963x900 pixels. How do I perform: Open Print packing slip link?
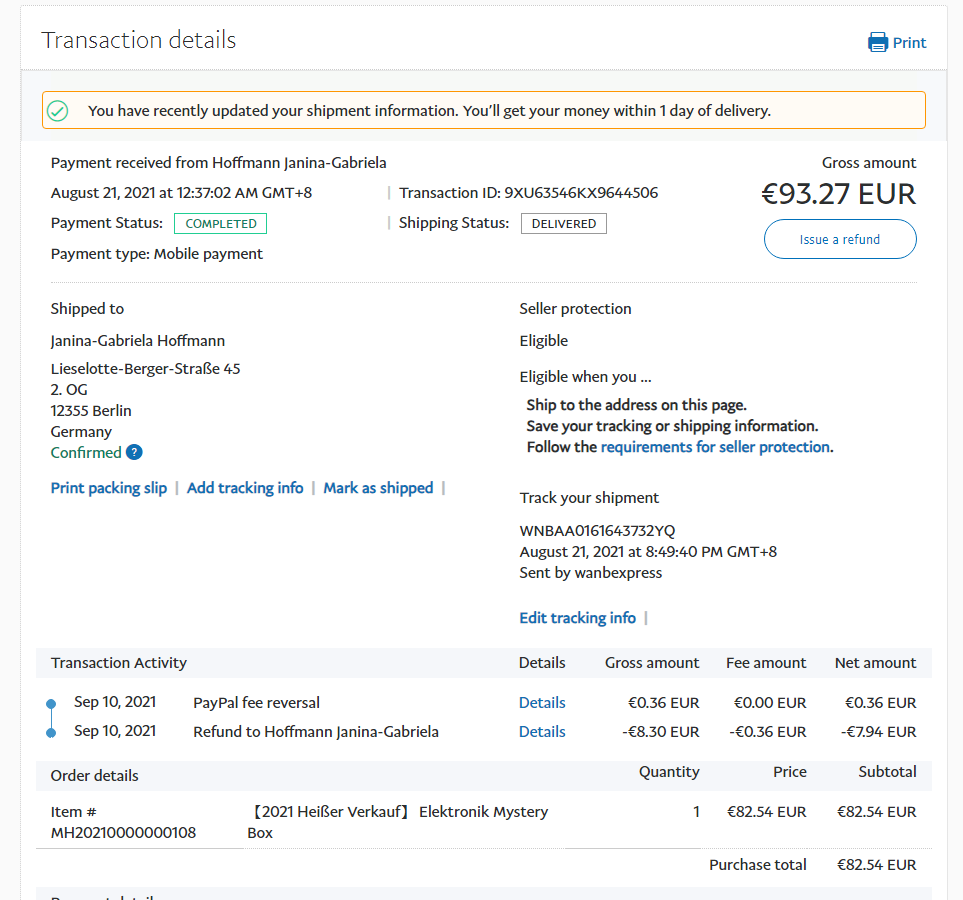(109, 488)
